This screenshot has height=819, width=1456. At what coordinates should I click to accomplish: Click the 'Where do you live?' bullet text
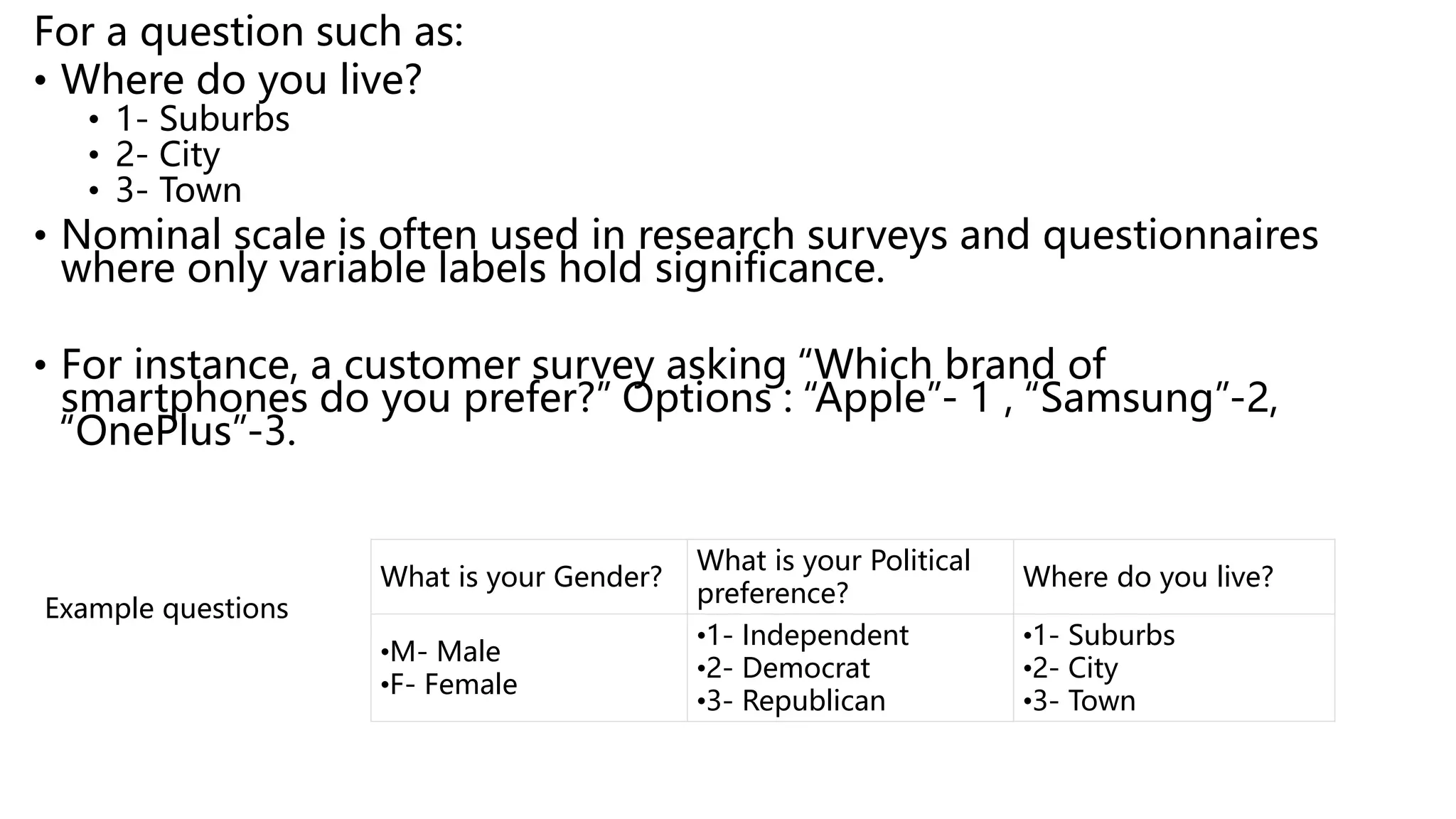click(241, 79)
